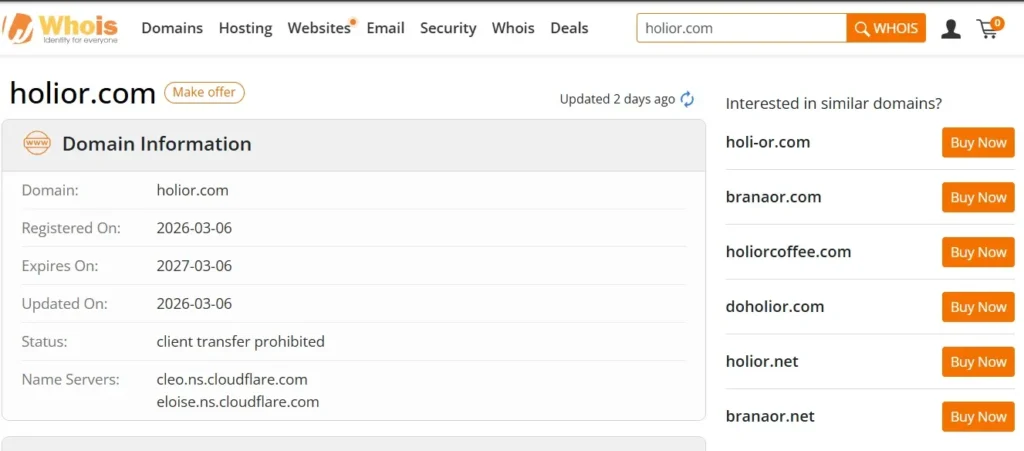The image size is (1024, 451).
Task: Click similar domain holi-or.com
Action: tap(767, 142)
